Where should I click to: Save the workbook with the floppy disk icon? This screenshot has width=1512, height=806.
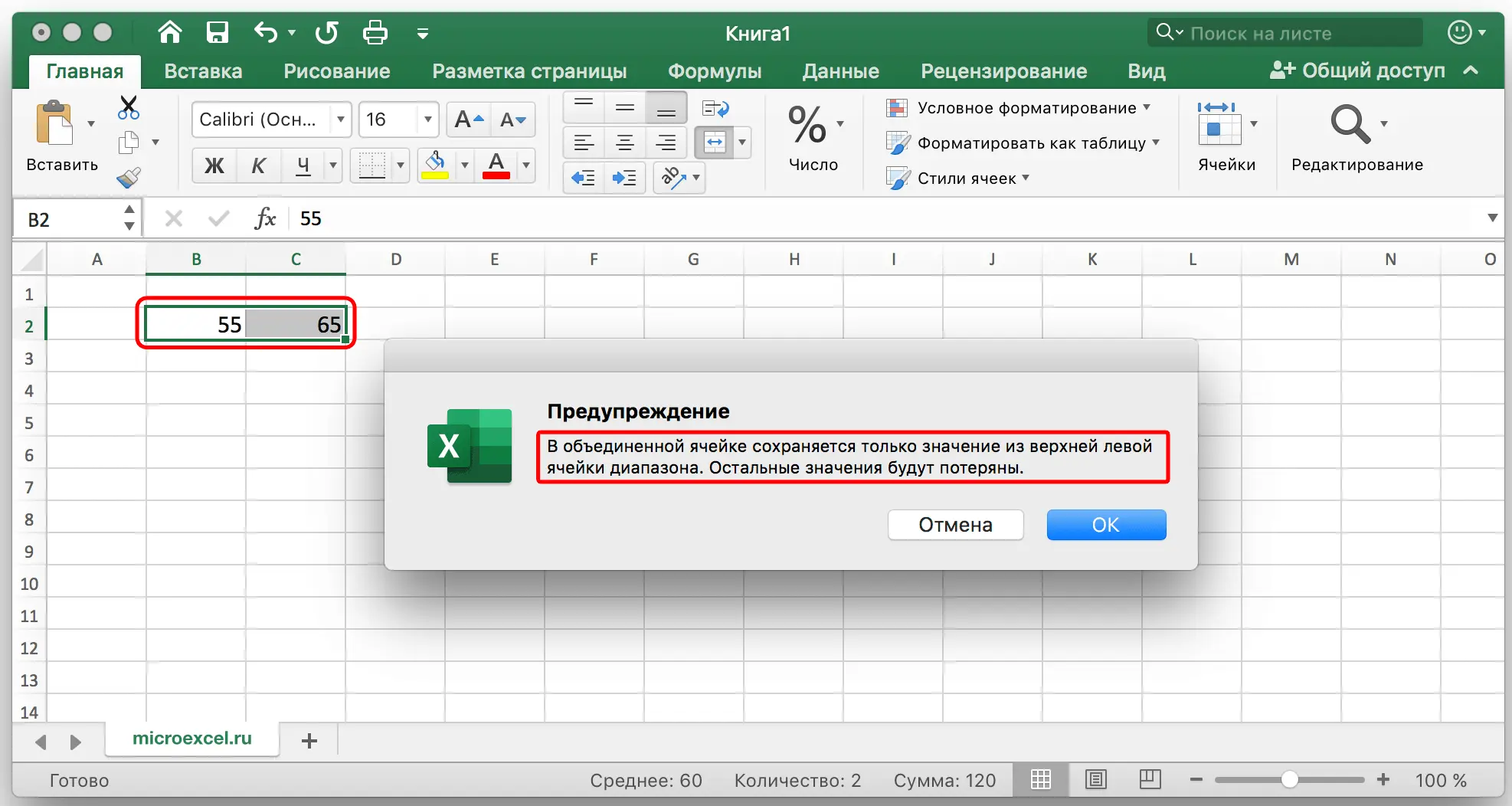click(218, 32)
